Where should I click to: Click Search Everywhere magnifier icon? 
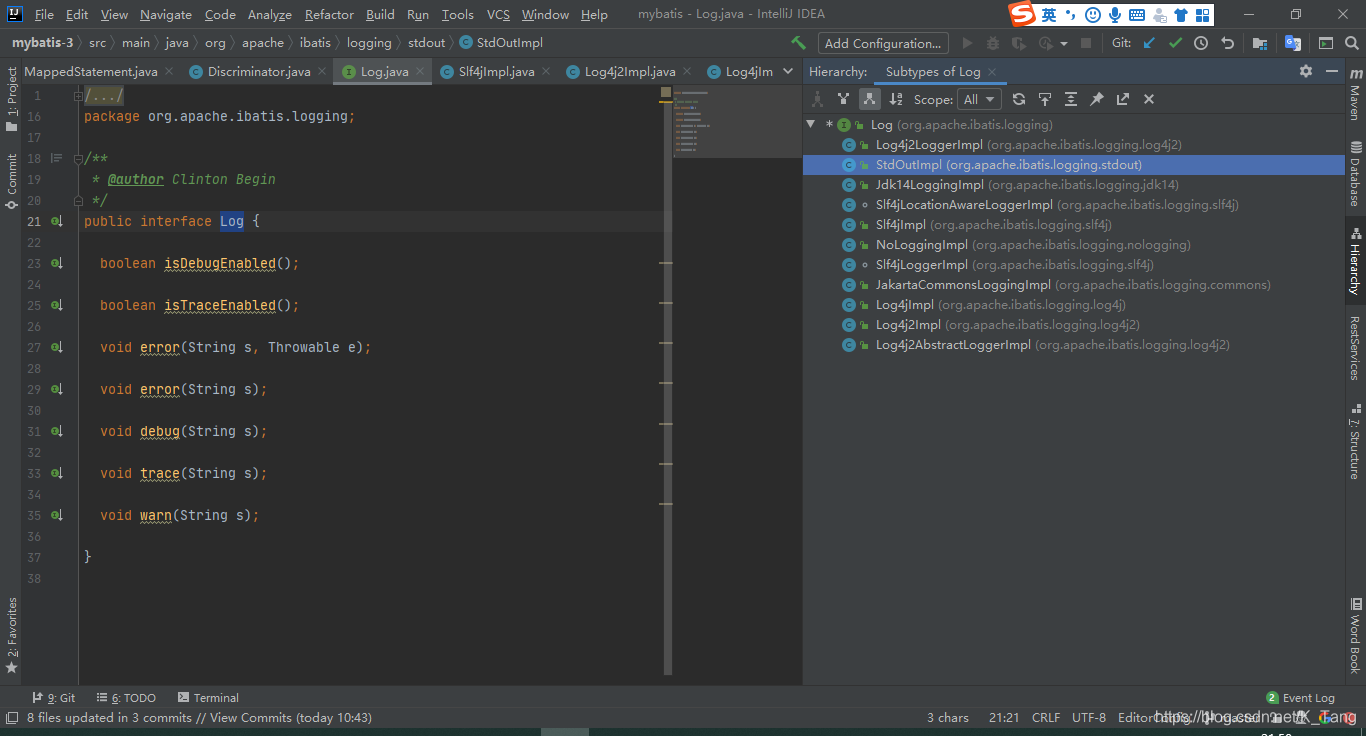[1350, 43]
